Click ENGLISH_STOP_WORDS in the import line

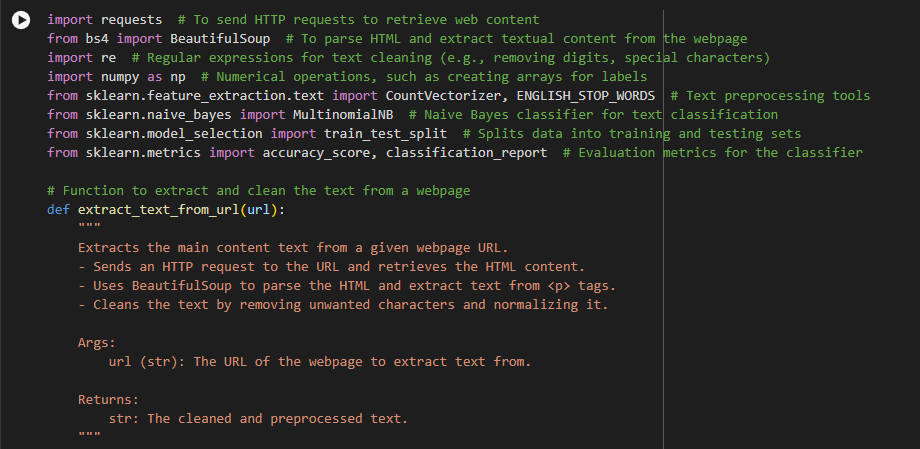point(586,96)
